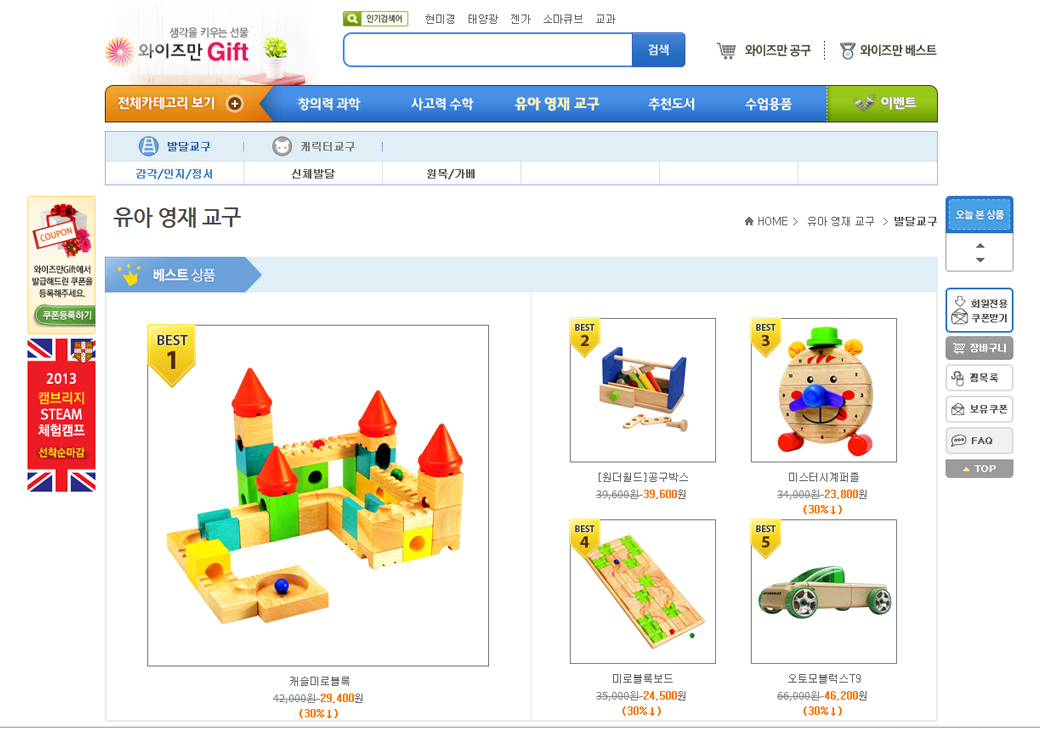Show previous item in 오늘 본 상품 (up arrow)
Viewport: 1040px width, 729px height.
coord(980,245)
